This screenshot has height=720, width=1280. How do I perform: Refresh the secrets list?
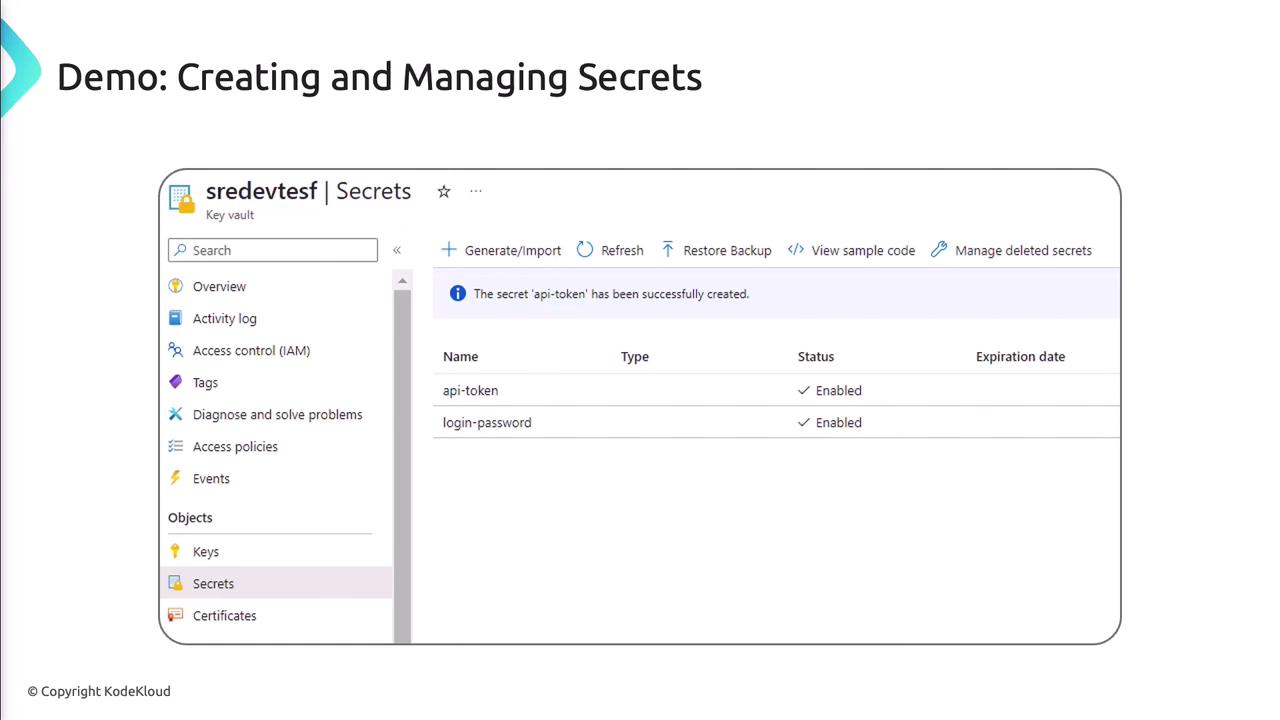point(610,250)
